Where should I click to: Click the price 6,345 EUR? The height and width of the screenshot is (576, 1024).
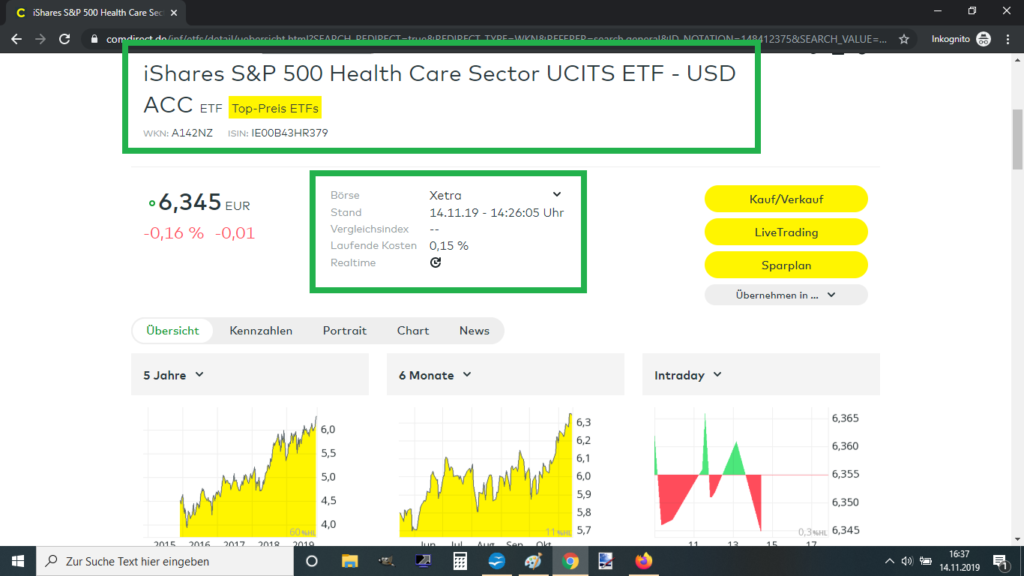(204, 202)
